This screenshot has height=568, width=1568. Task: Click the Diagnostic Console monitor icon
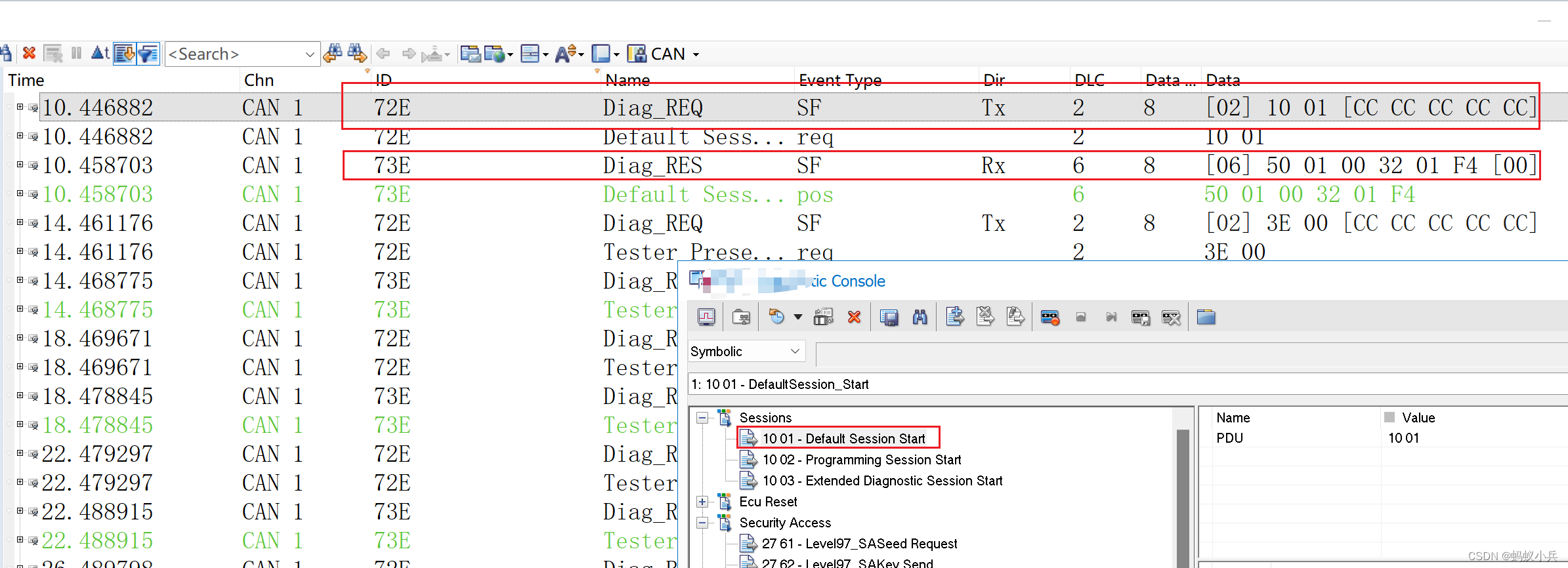[x=706, y=317]
